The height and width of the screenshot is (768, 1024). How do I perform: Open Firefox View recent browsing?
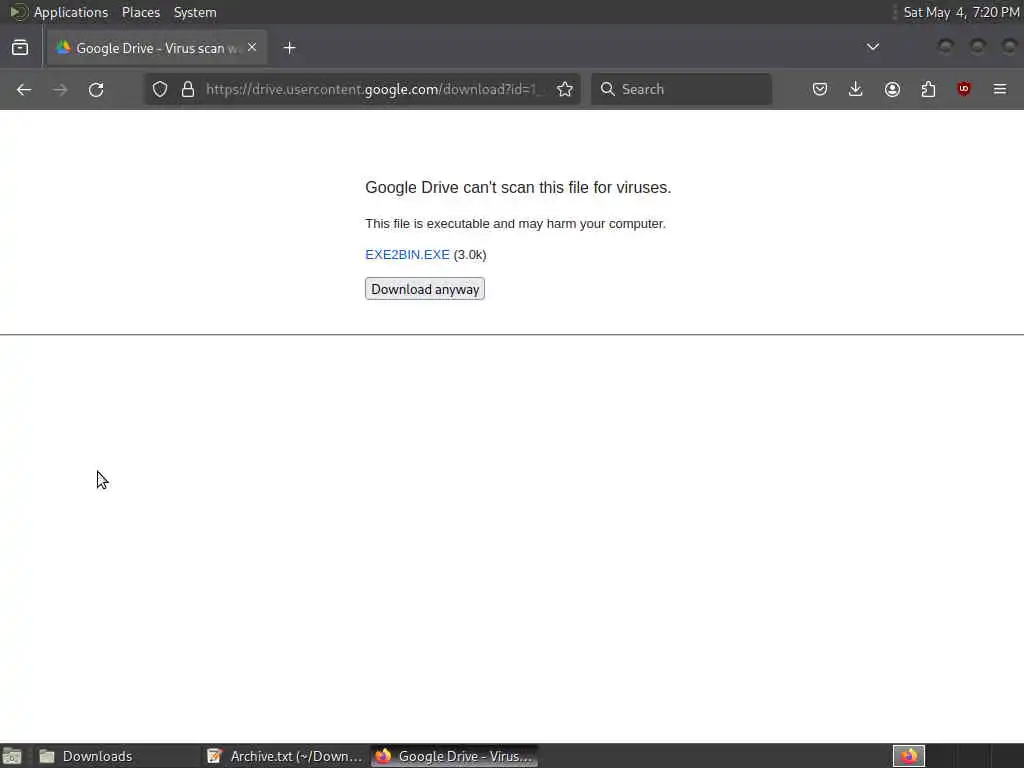20,48
